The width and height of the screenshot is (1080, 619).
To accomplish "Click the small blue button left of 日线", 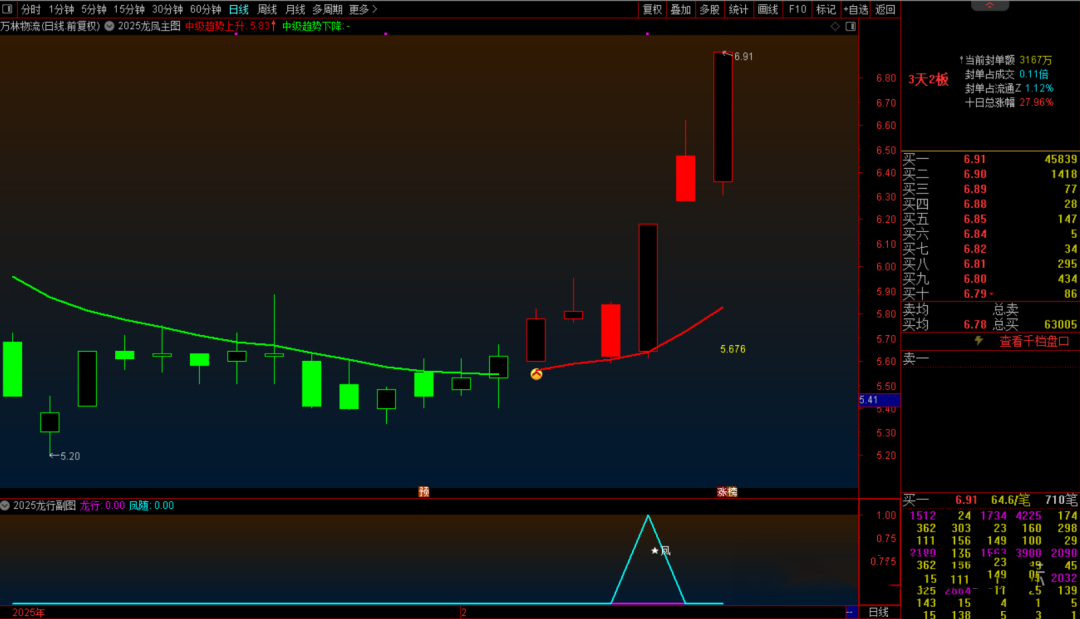I will pos(849,611).
